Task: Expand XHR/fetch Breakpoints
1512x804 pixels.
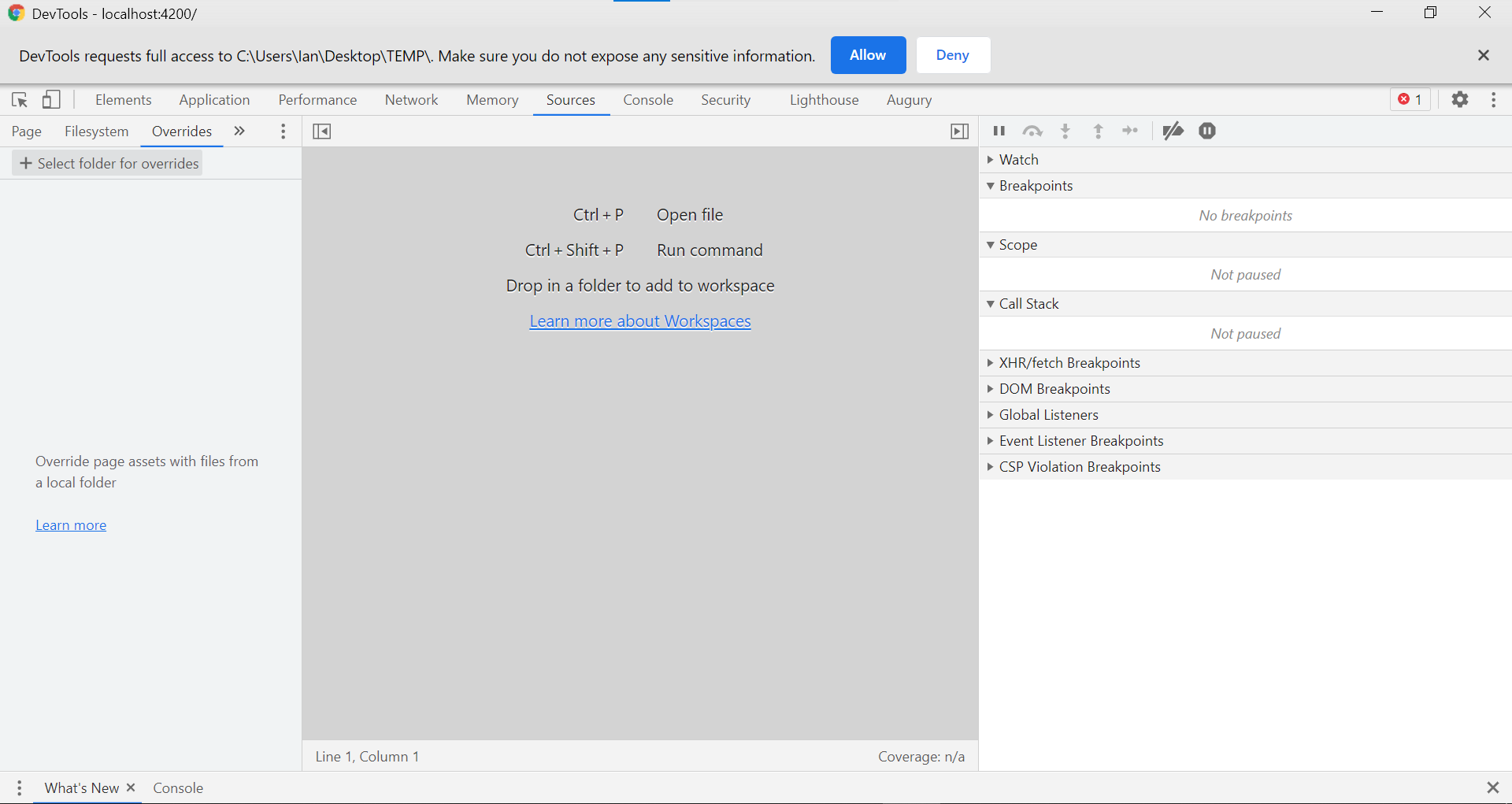Action: click(1245, 363)
